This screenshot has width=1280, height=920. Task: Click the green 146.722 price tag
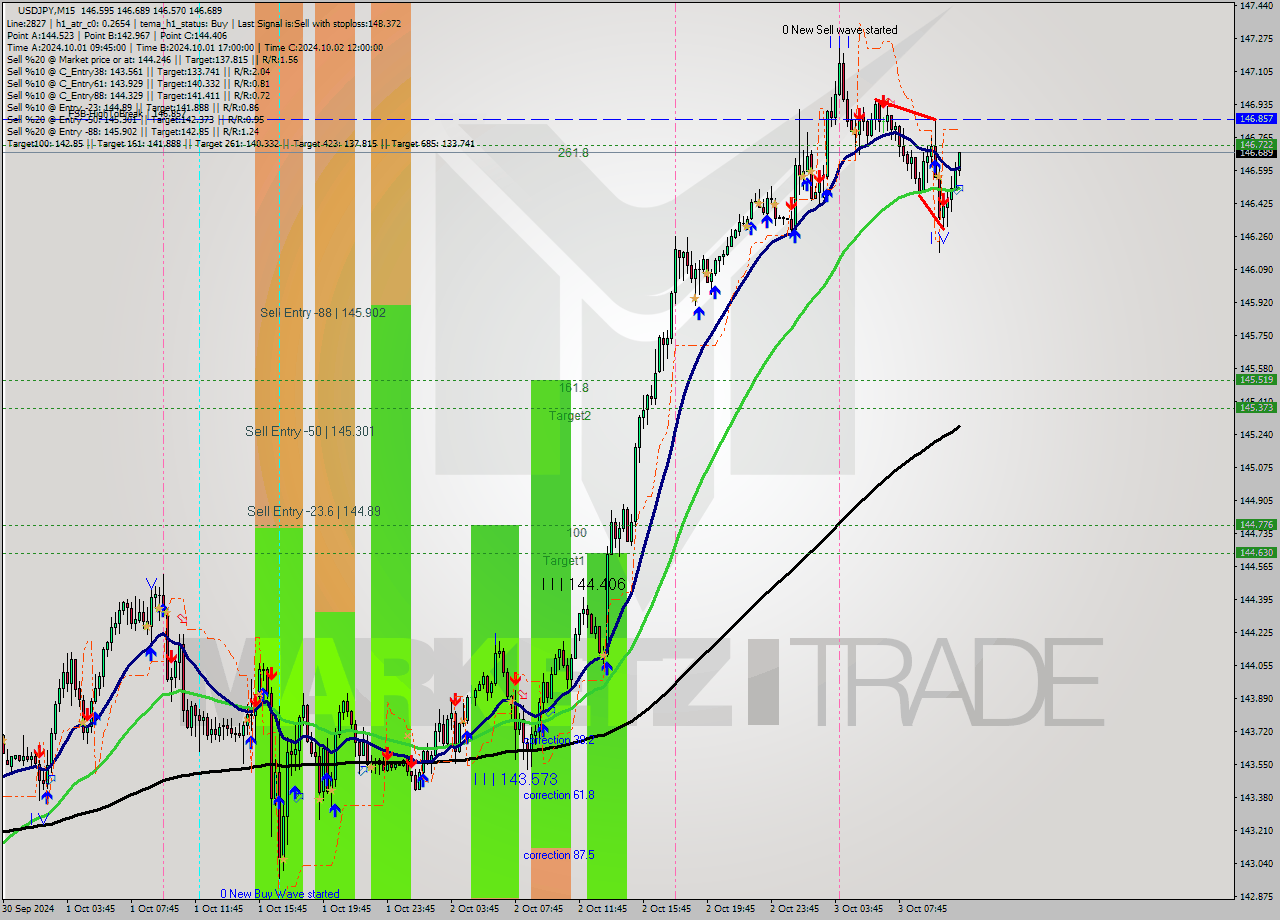click(1256, 144)
